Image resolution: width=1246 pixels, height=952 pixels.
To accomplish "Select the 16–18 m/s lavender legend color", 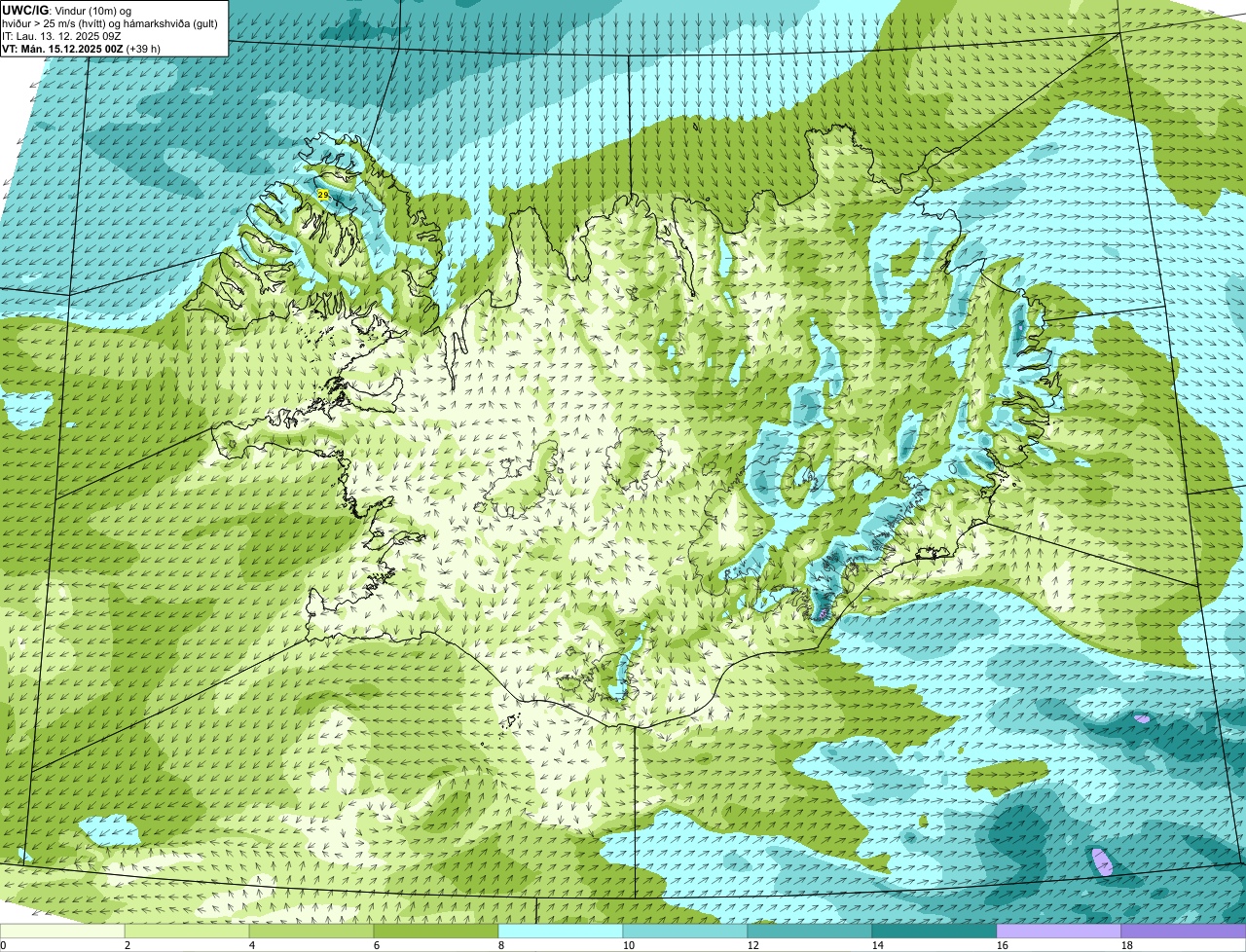I will click(x=1059, y=932).
